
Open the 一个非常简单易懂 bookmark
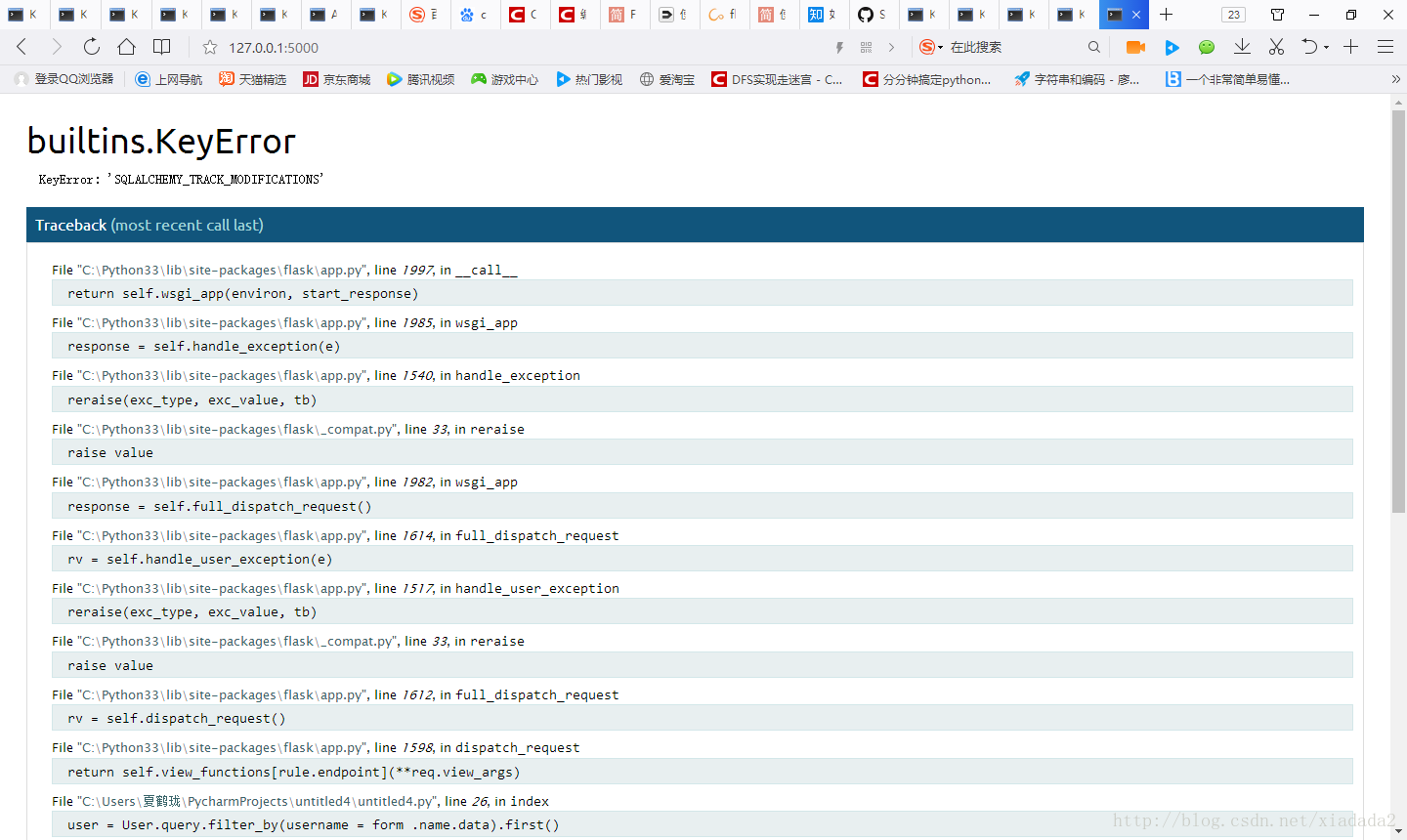tap(1227, 79)
